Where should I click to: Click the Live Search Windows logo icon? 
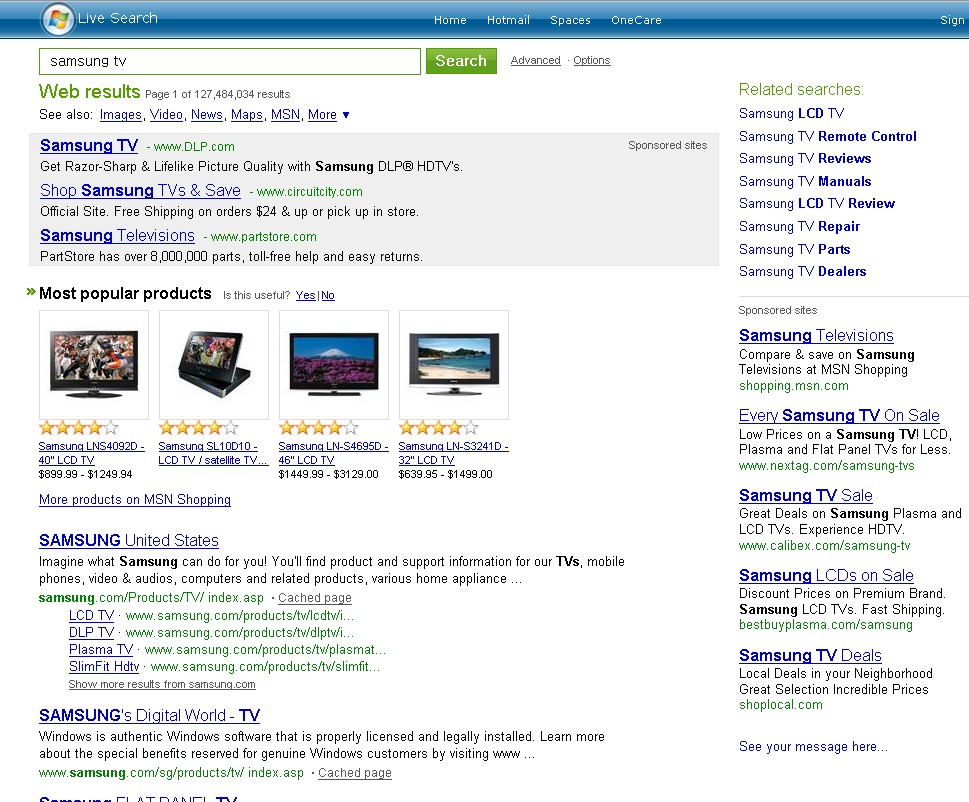57,19
